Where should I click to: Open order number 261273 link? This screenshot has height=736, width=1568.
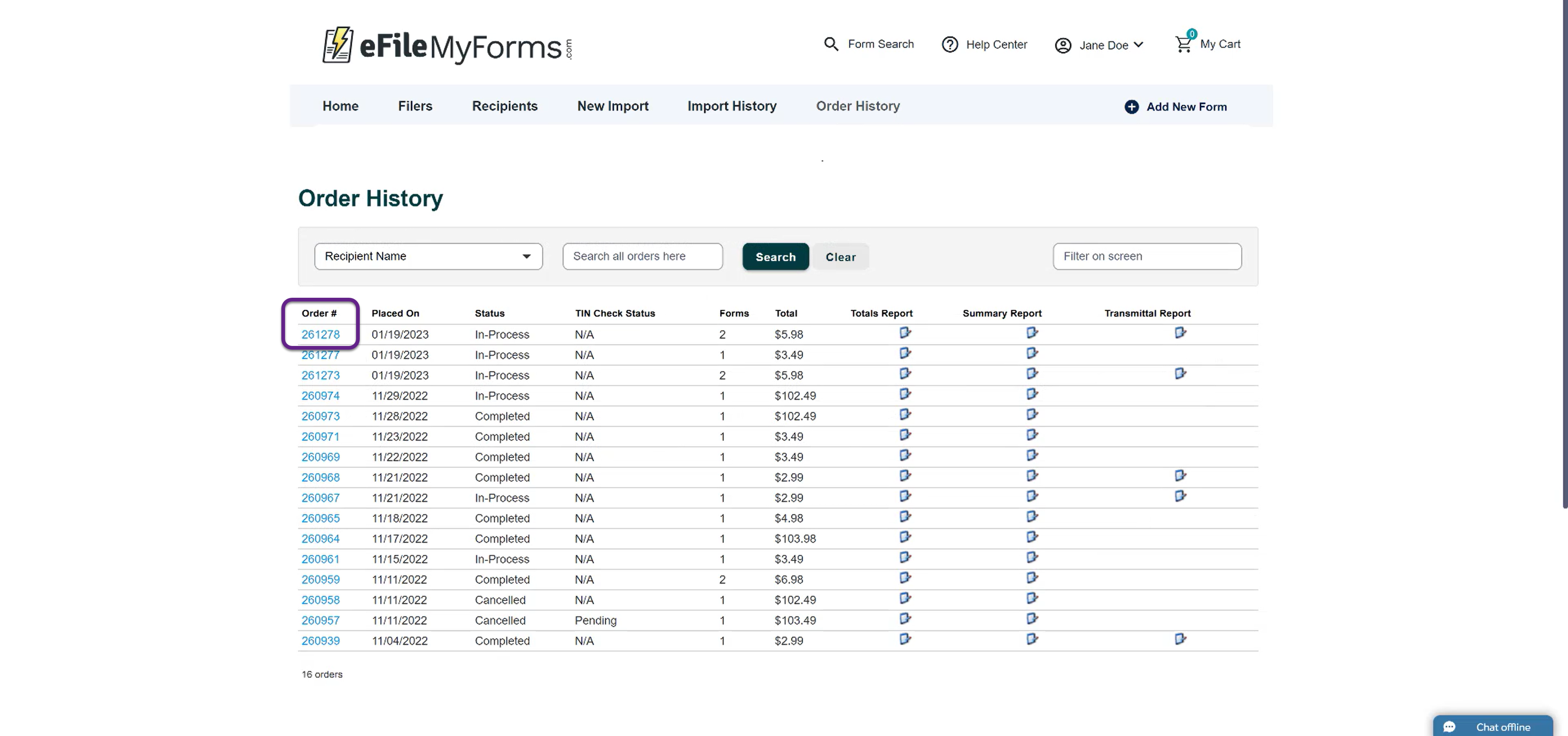320,376
